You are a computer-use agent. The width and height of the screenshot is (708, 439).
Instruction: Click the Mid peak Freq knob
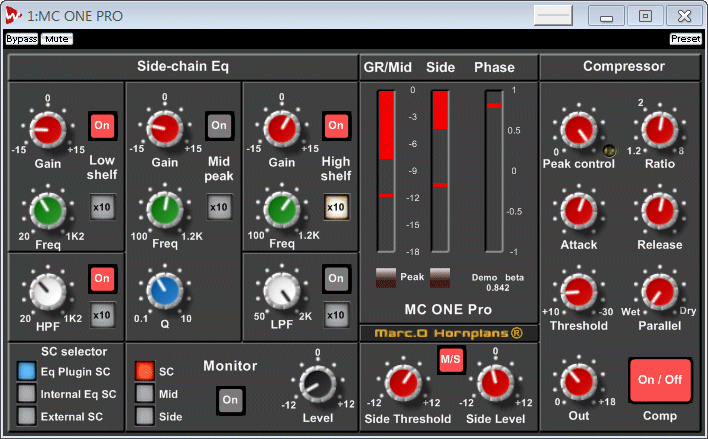click(x=164, y=210)
